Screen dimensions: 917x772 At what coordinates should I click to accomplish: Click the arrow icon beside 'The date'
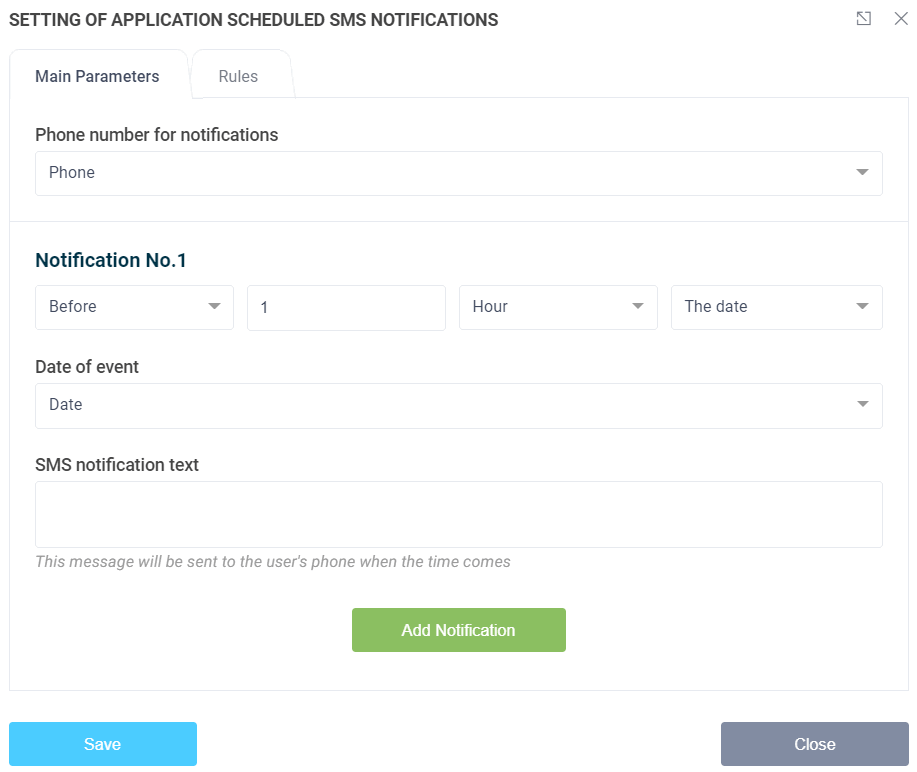click(x=862, y=307)
